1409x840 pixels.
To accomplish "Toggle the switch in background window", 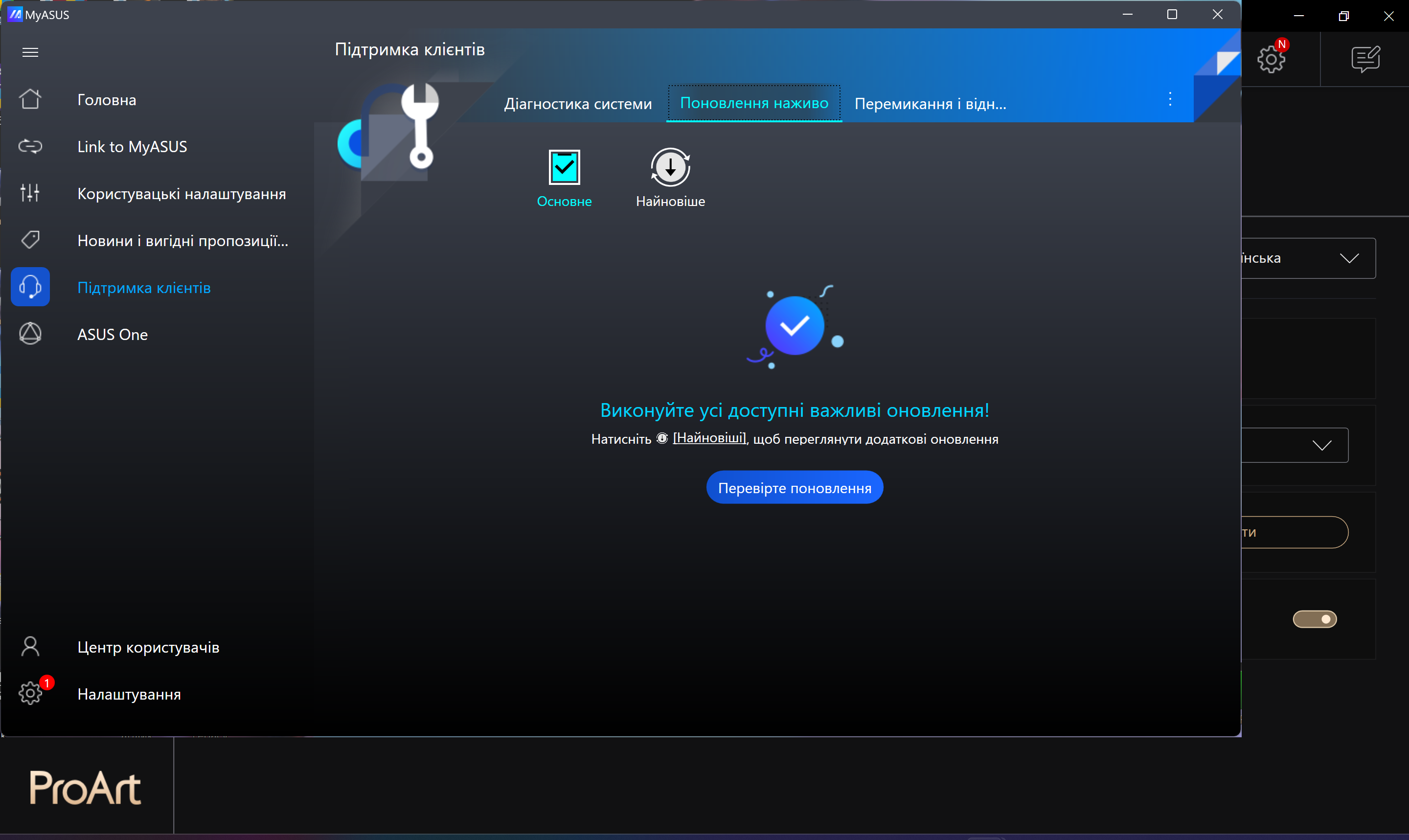I will point(1314,619).
